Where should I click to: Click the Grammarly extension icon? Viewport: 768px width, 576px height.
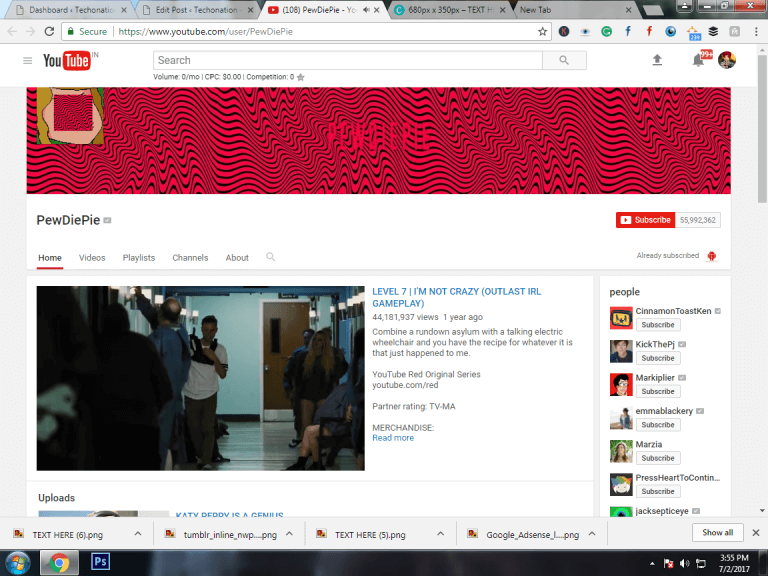coord(606,31)
